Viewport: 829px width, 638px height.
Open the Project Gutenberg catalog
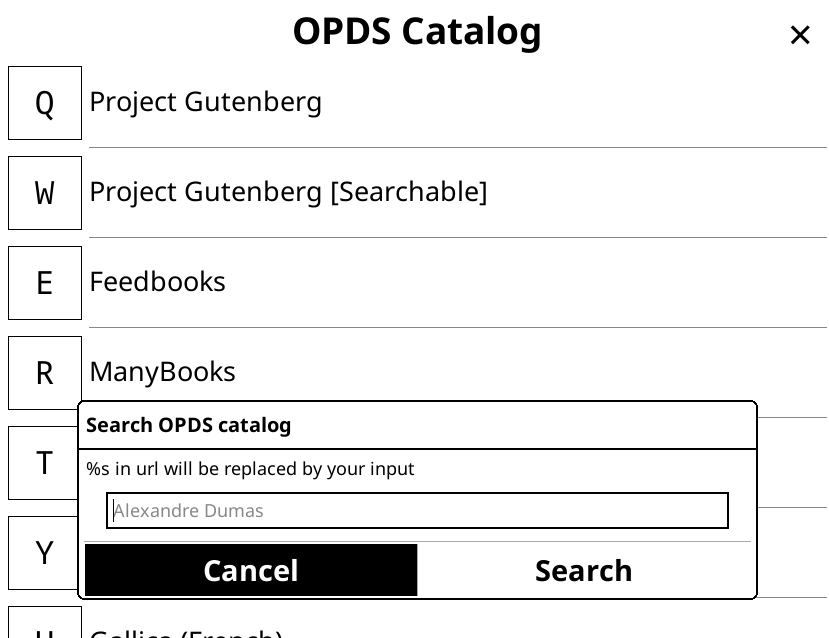(x=205, y=102)
